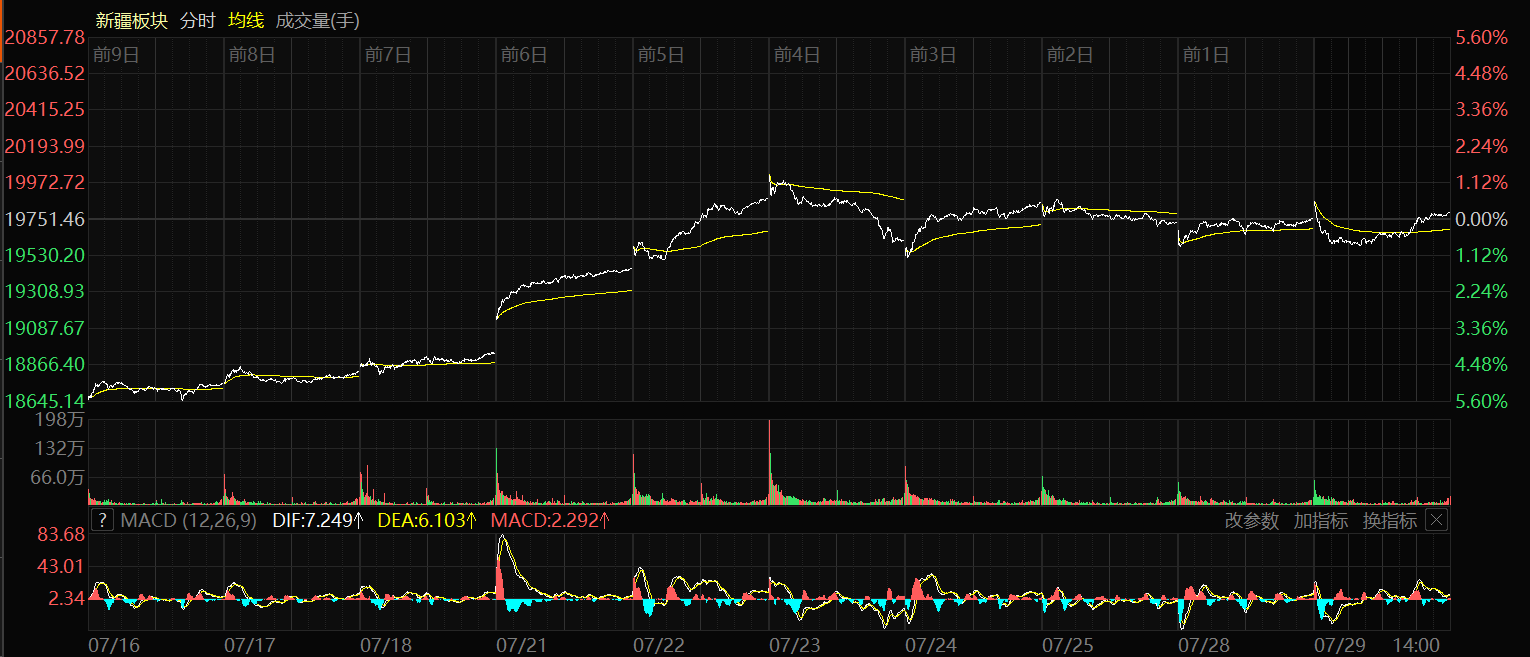The width and height of the screenshot is (1530, 657).
Task: Click the MACD help question mark icon
Action: click(x=102, y=520)
